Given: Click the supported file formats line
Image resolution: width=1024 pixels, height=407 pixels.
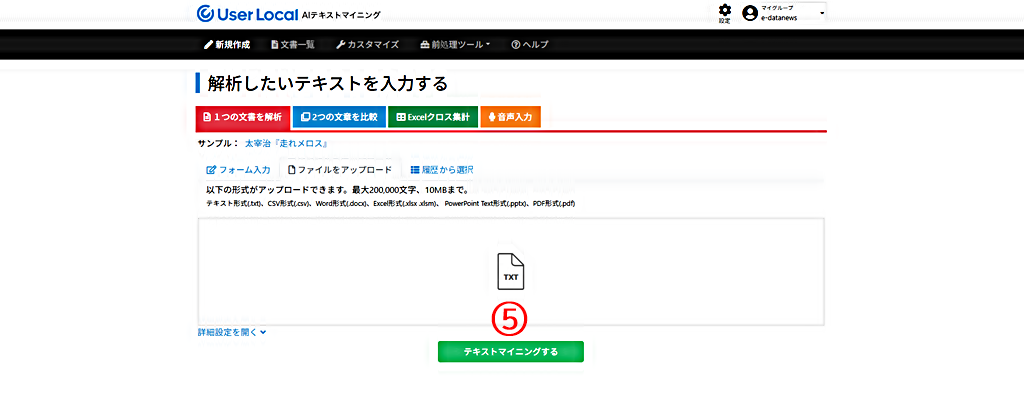Looking at the screenshot, I should (x=390, y=204).
